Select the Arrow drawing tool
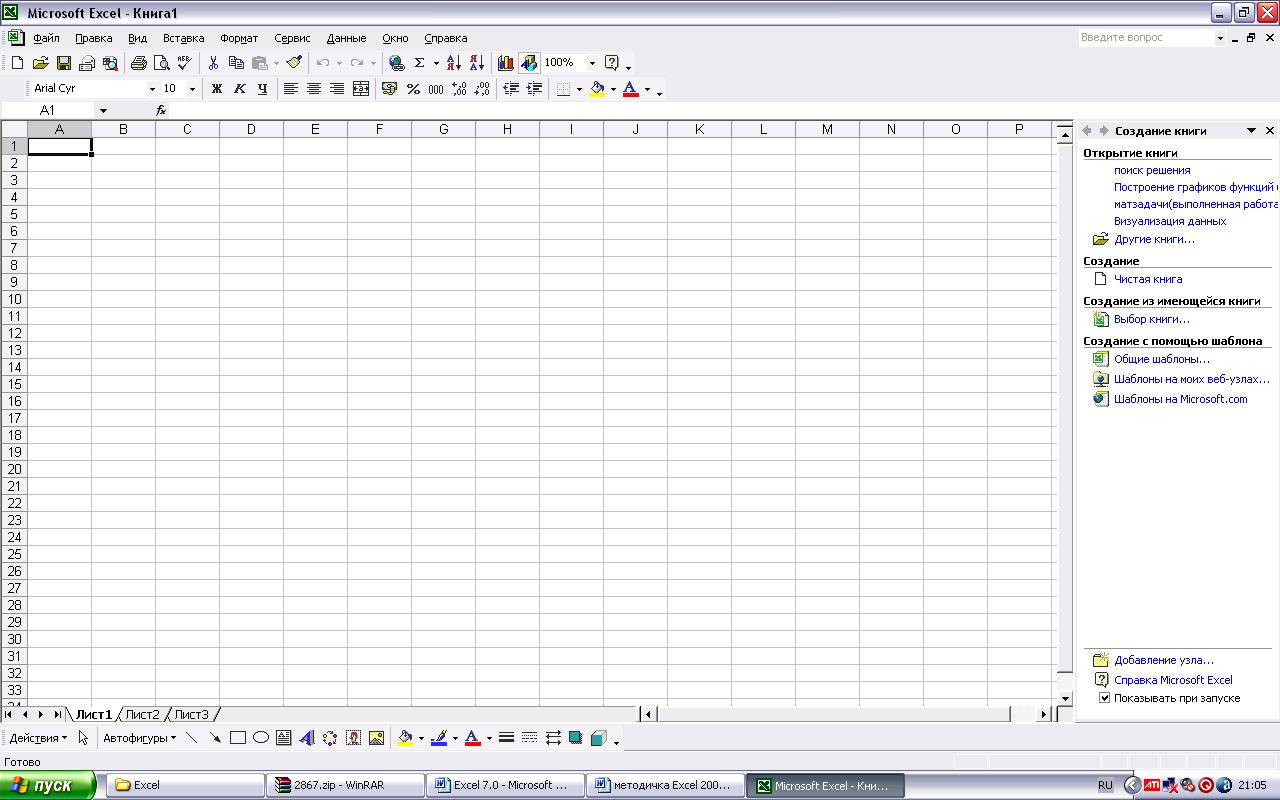 pos(215,738)
